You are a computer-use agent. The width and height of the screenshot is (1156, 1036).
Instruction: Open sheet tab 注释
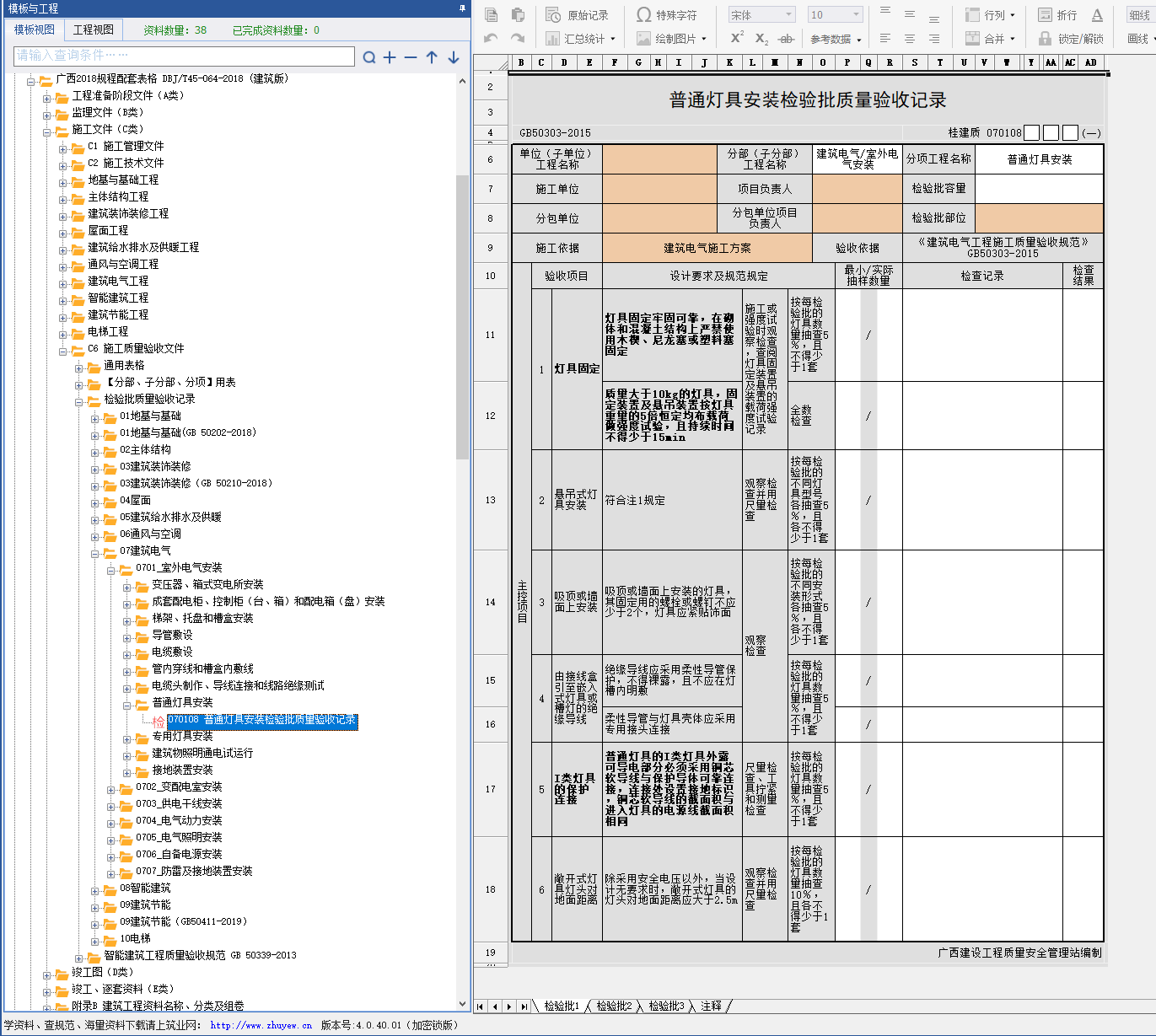711,1006
